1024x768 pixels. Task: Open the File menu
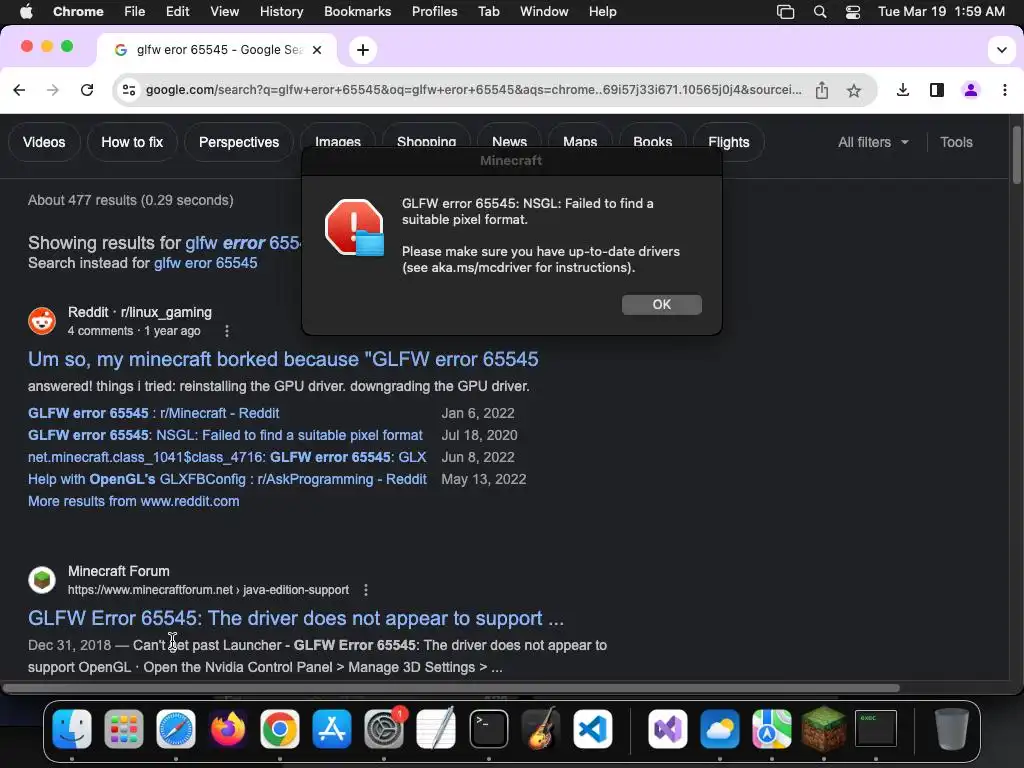tap(135, 12)
